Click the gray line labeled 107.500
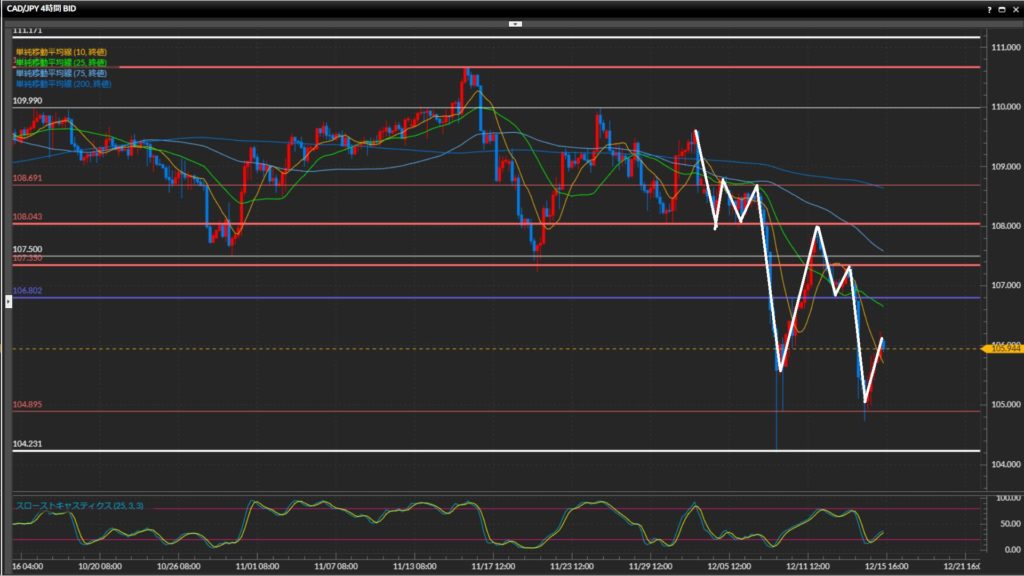The width and height of the screenshot is (1024, 576). pos(400,256)
